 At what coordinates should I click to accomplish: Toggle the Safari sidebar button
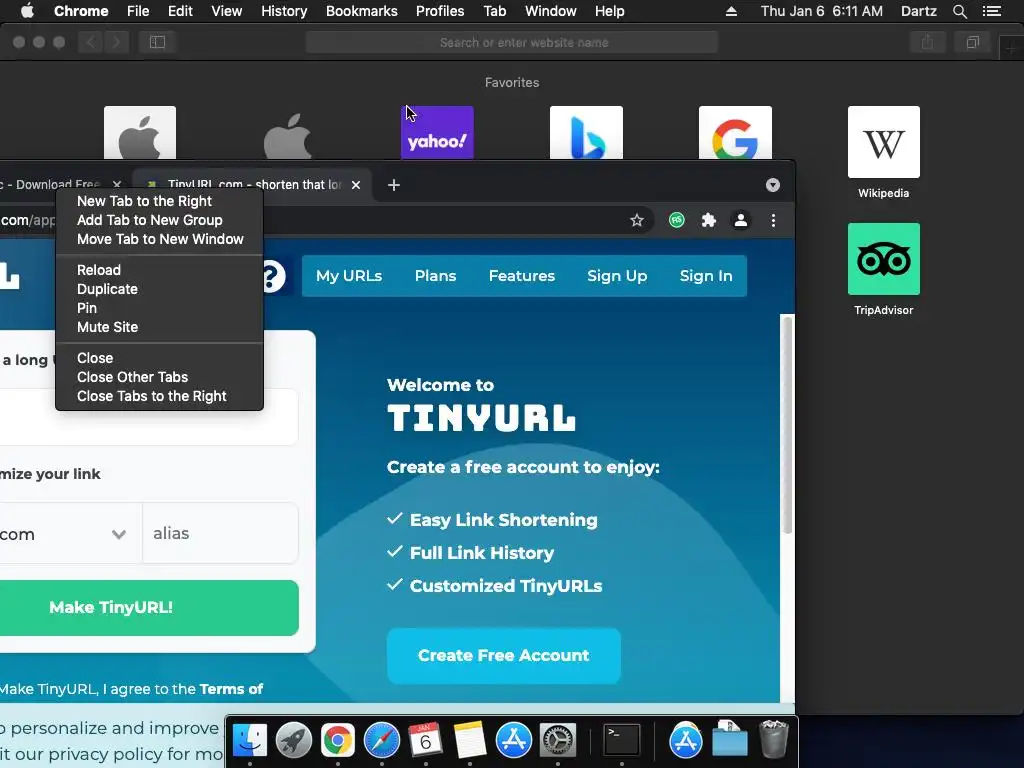(157, 42)
